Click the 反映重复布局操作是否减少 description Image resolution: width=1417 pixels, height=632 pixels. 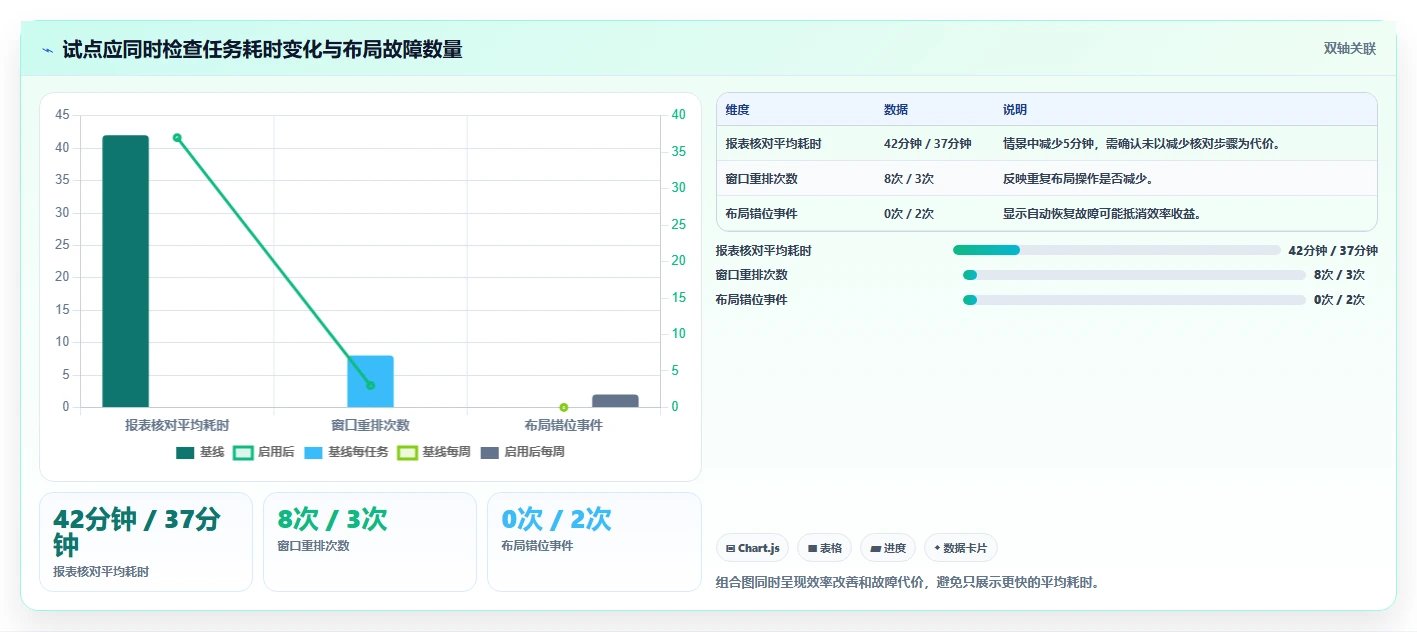point(1078,179)
